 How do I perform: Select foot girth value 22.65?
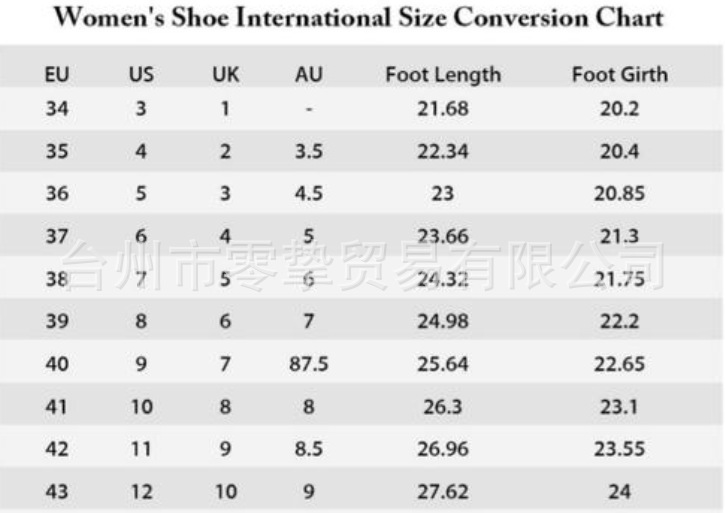point(619,364)
